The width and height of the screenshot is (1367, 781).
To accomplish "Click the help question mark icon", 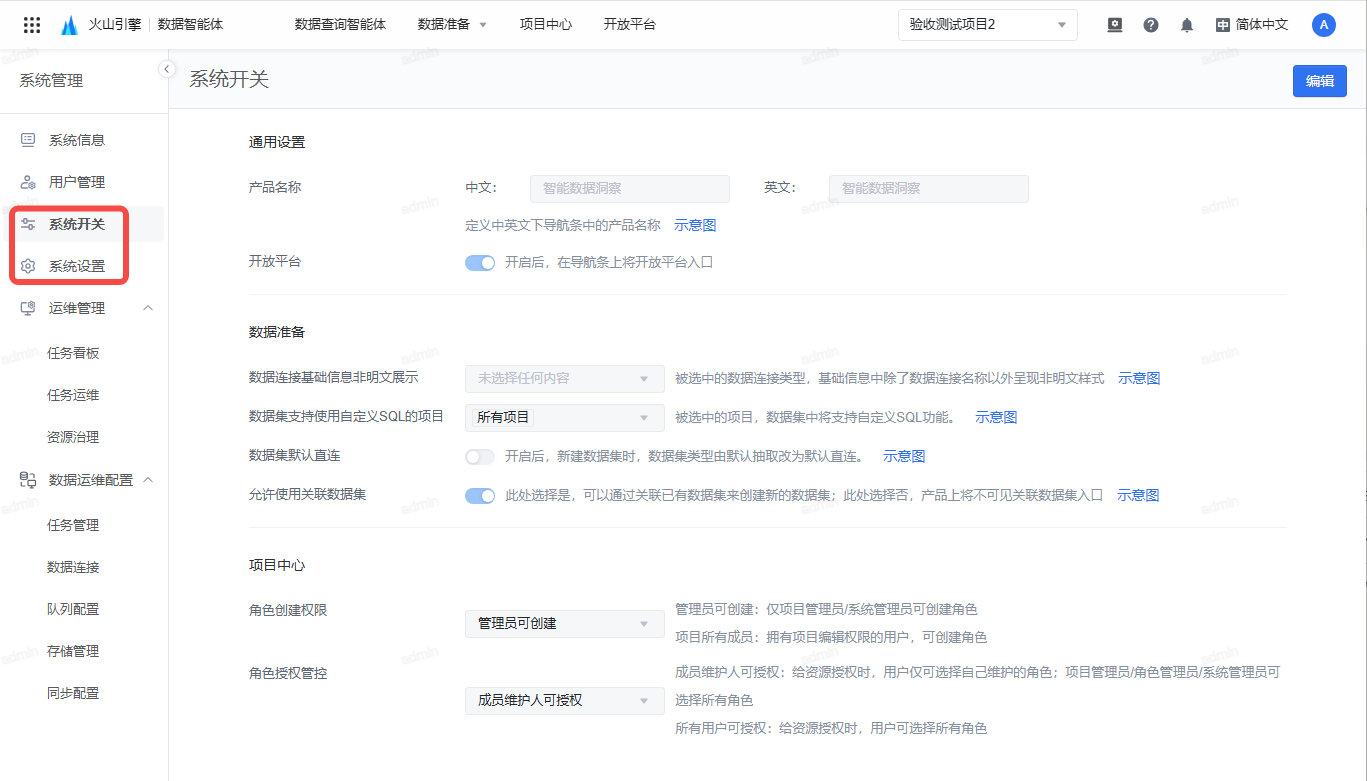I will tap(1151, 25).
